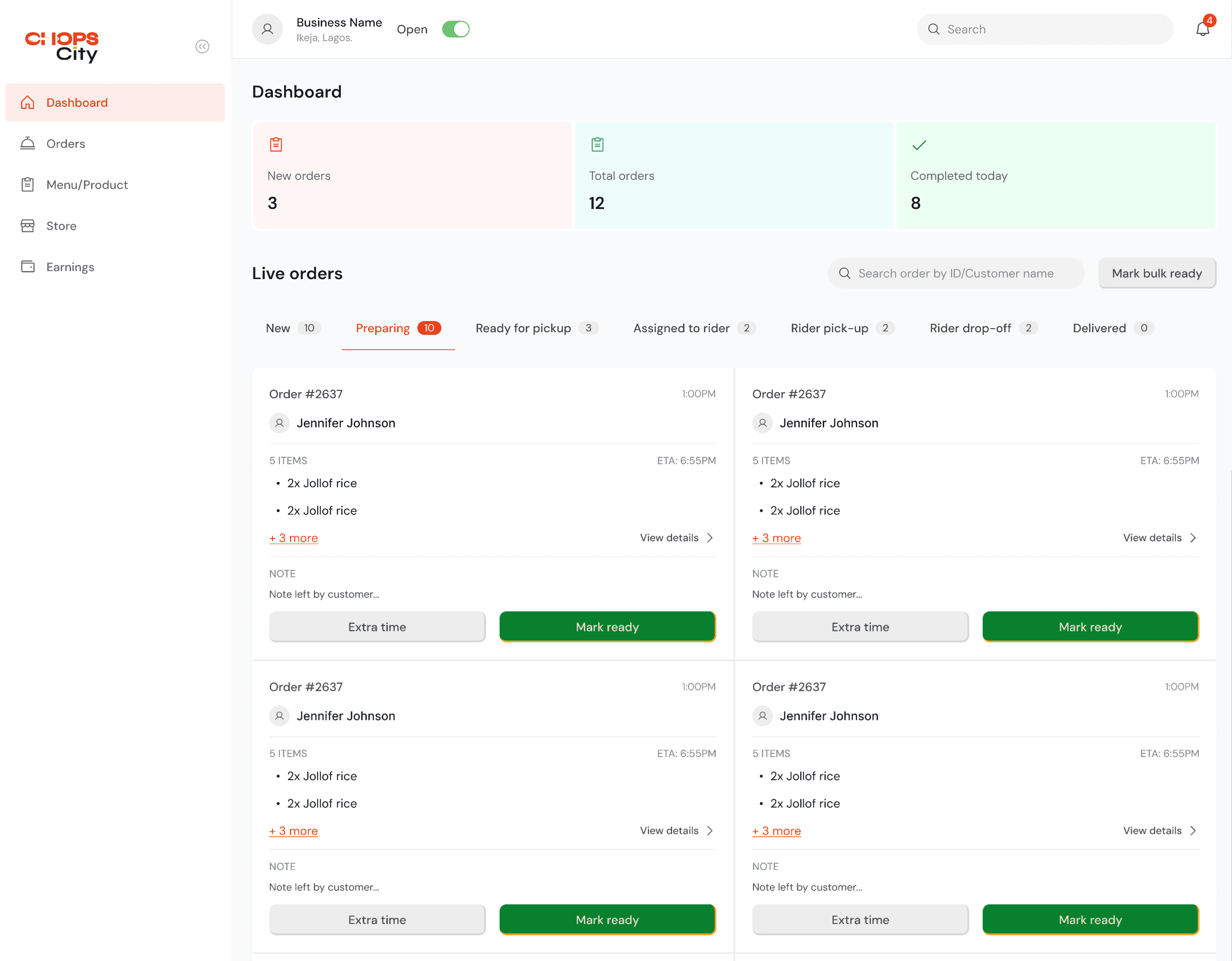Show '+ 3 more' items on top-left order
The width and height of the screenshot is (1232, 961).
click(293, 538)
